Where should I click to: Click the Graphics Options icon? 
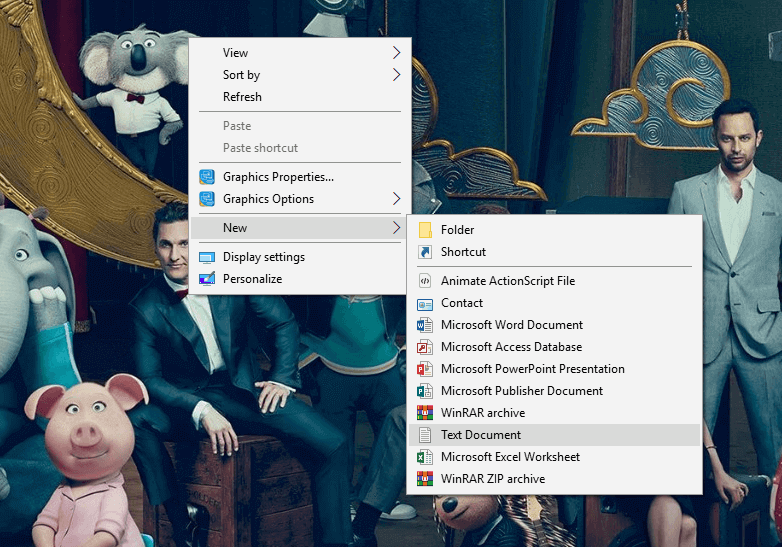(x=207, y=199)
